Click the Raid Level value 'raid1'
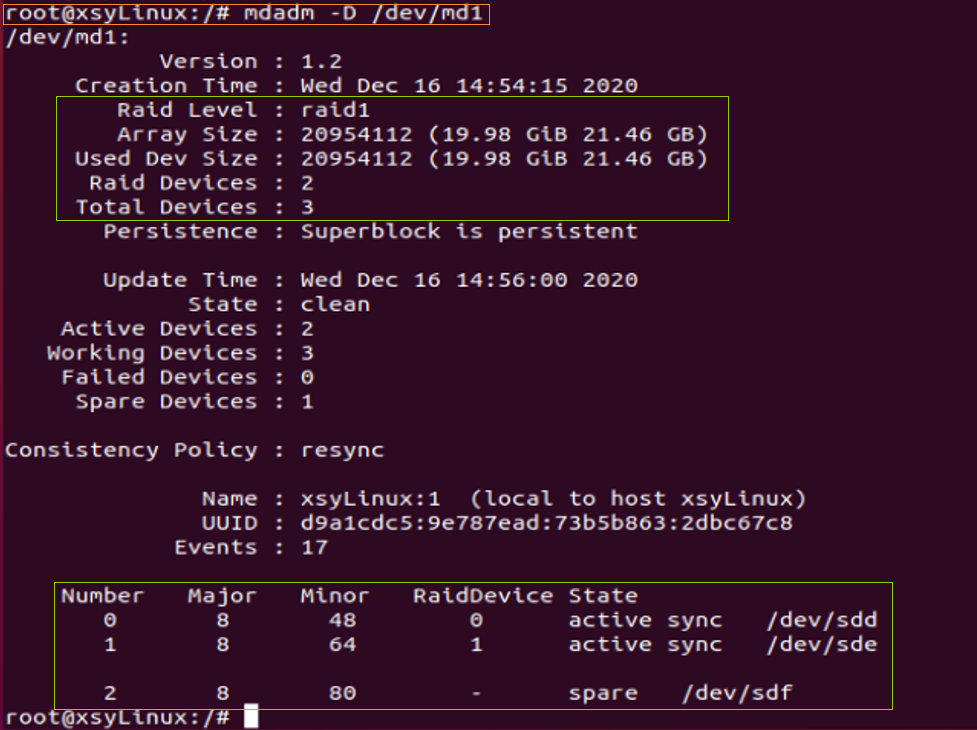977x730 pixels. tap(335, 110)
